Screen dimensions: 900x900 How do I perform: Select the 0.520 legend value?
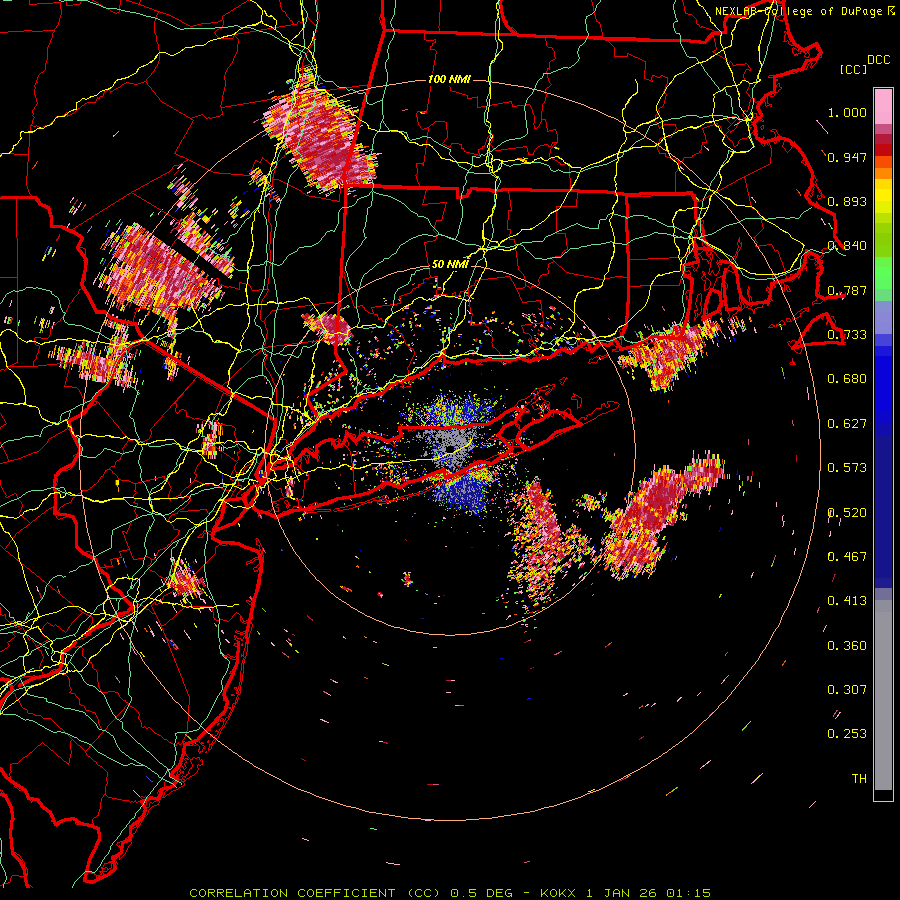(847, 513)
